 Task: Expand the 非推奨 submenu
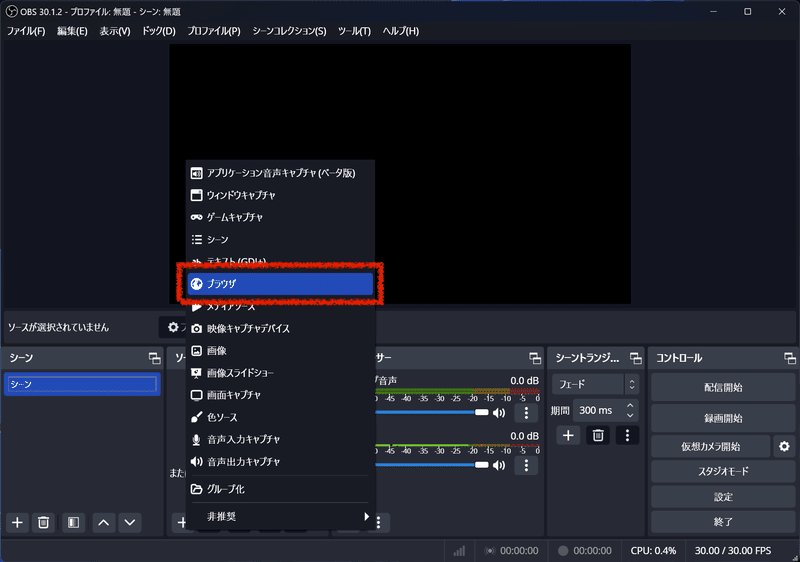coord(280,517)
